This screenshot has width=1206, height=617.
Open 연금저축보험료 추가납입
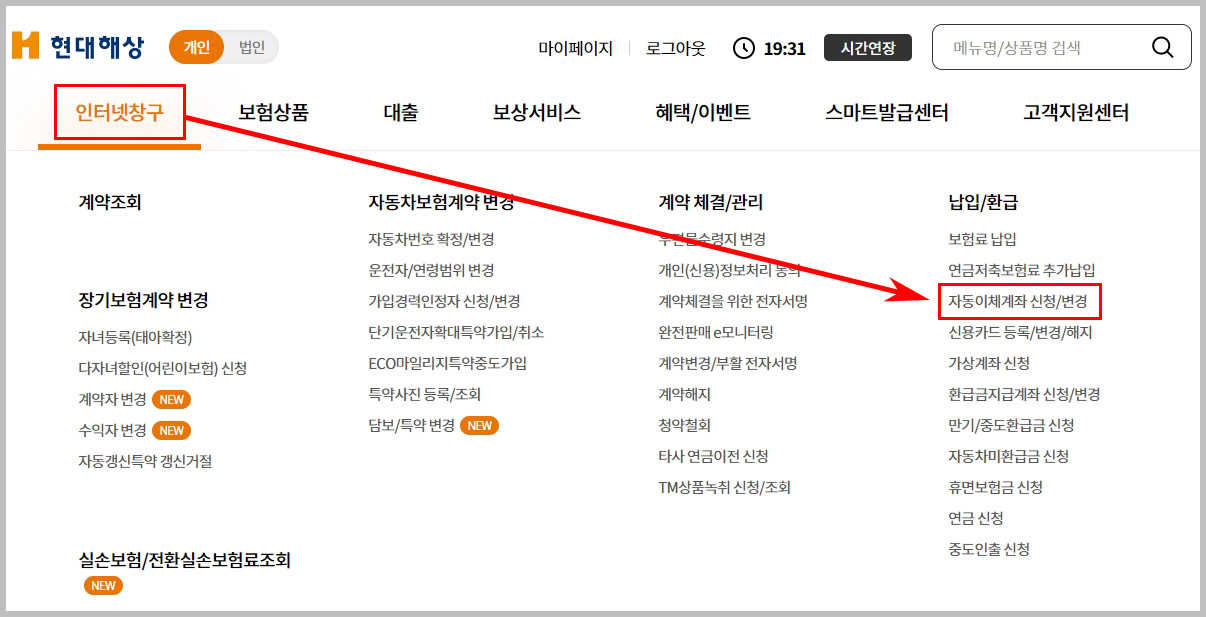coord(1021,270)
